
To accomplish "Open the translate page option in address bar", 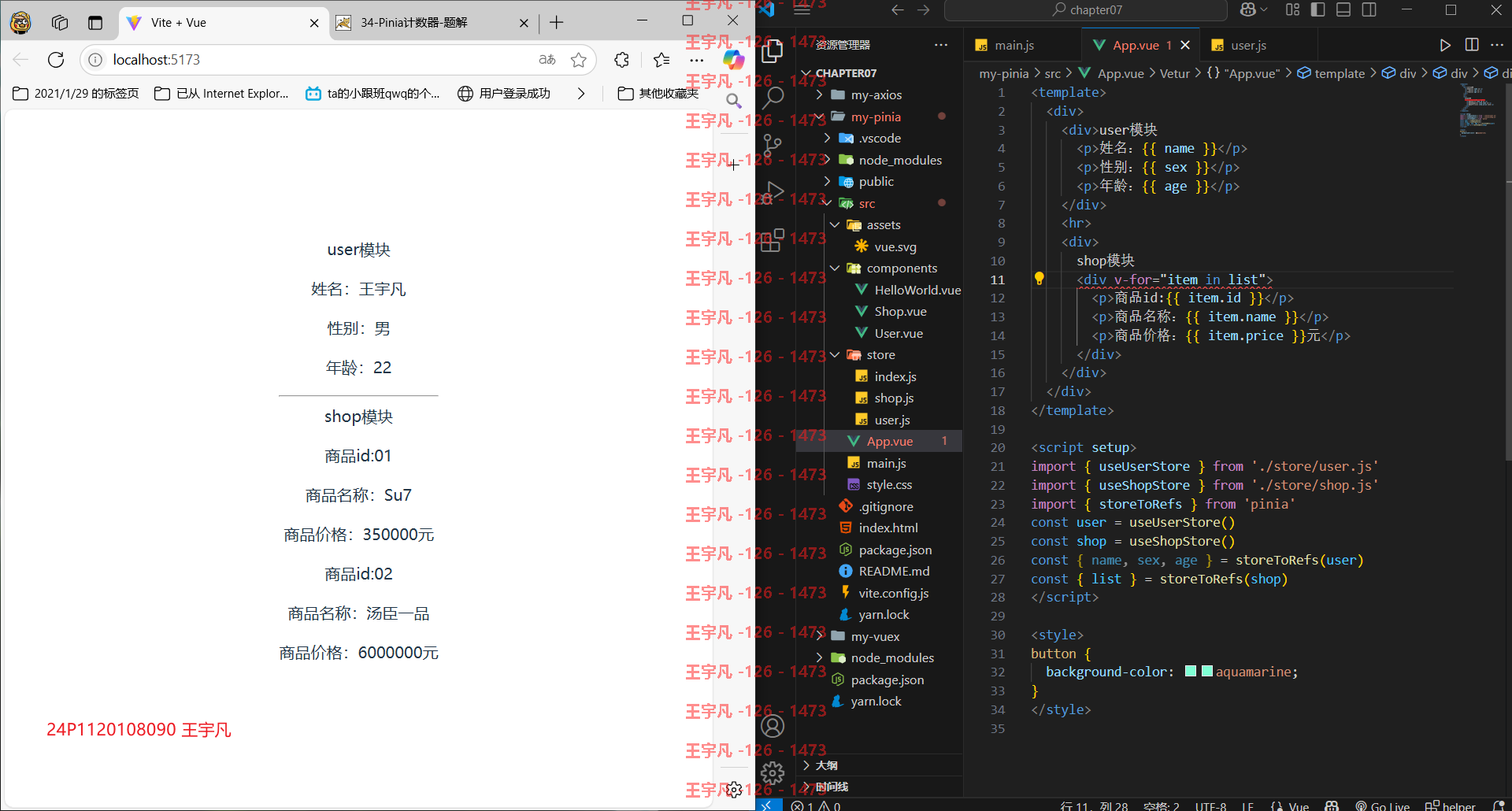I will 547,60.
